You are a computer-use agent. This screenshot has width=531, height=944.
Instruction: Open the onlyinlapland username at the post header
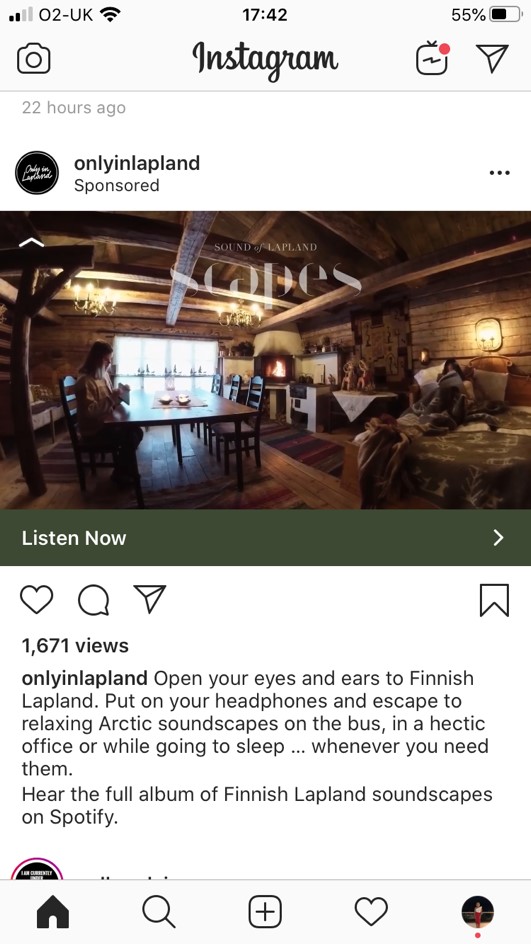[x=137, y=163]
